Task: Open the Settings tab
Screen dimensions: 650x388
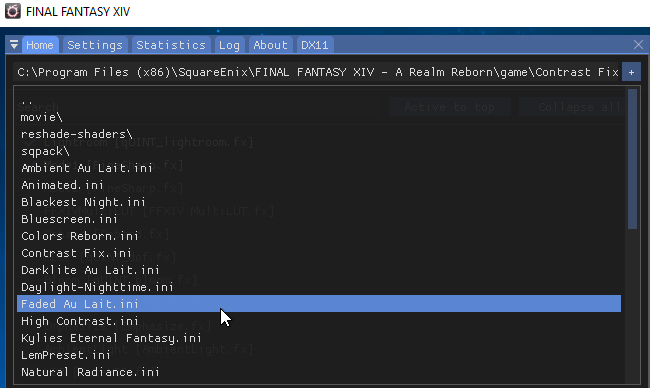Action: 95,45
